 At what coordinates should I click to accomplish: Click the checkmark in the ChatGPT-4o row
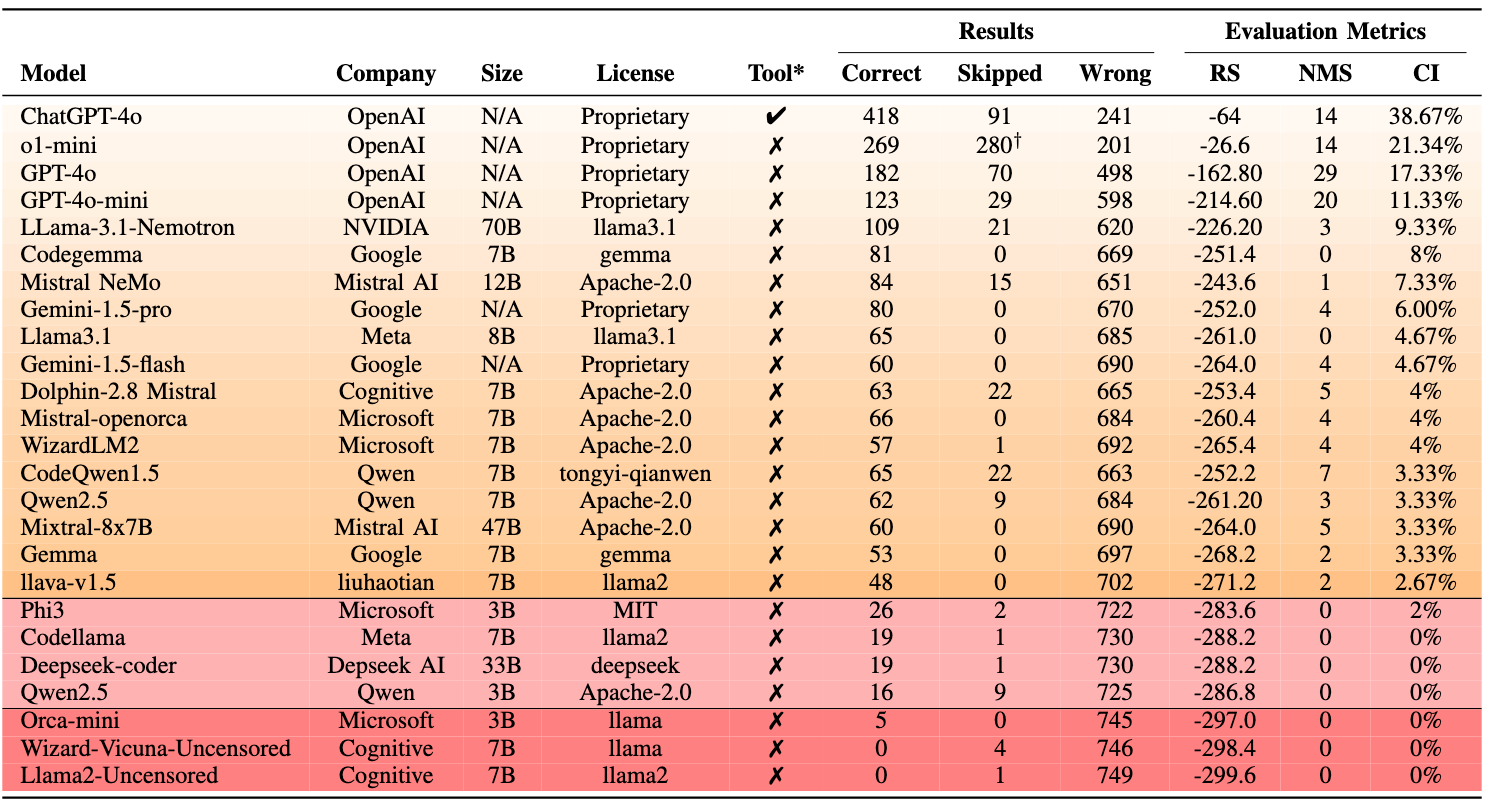tap(775, 117)
